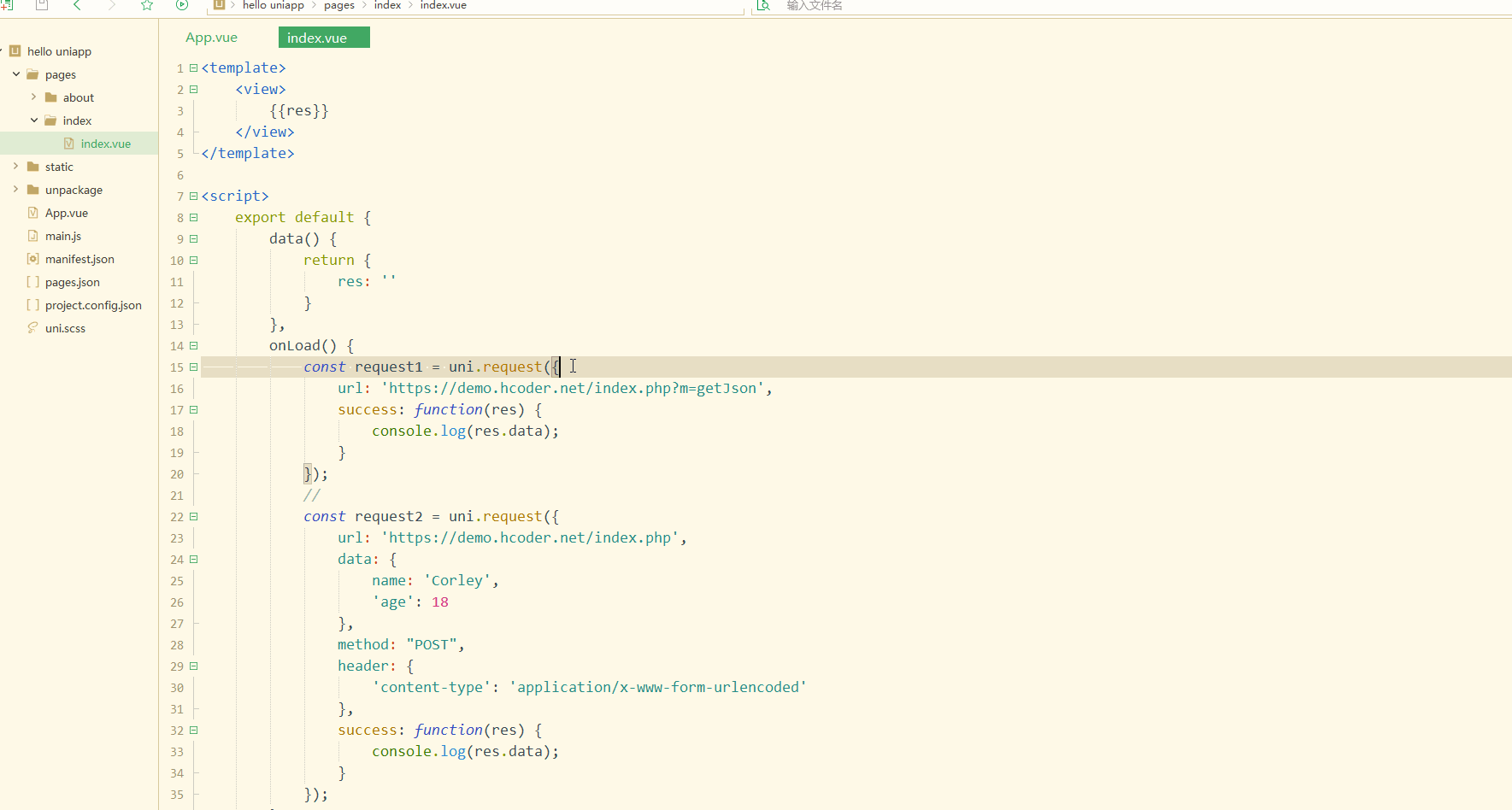Image resolution: width=1512 pixels, height=810 pixels.
Task: Click the hello uniapp project icon
Action: coord(15,51)
